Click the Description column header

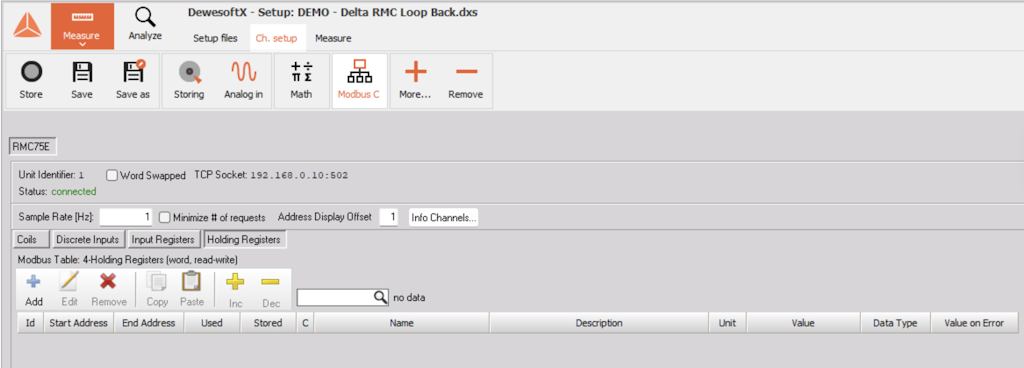(x=599, y=323)
